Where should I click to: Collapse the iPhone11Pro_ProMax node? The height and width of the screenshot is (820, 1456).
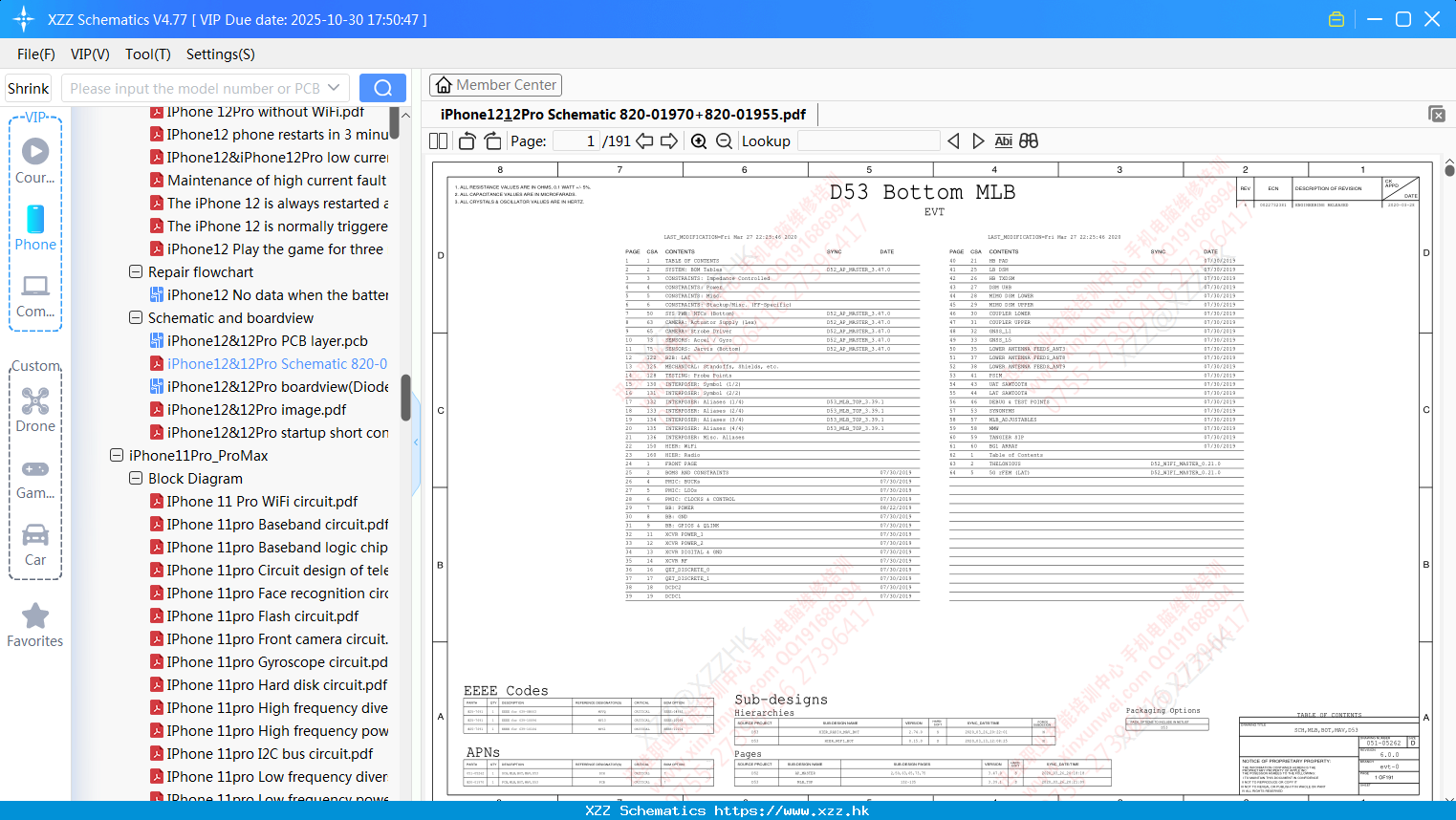[x=117, y=455]
